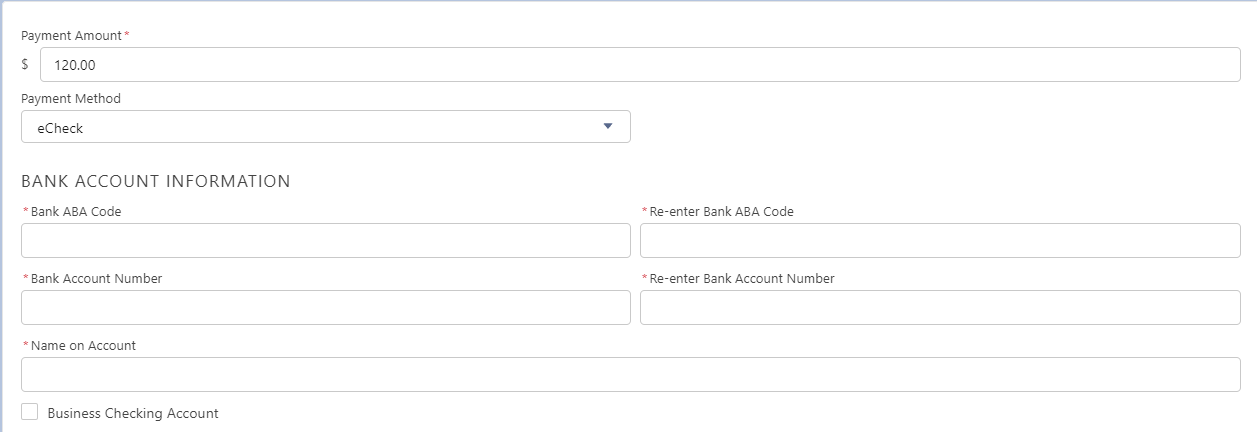This screenshot has width=1257, height=432.
Task: Click the Re-enter Bank ABA Code field
Action: (x=940, y=240)
